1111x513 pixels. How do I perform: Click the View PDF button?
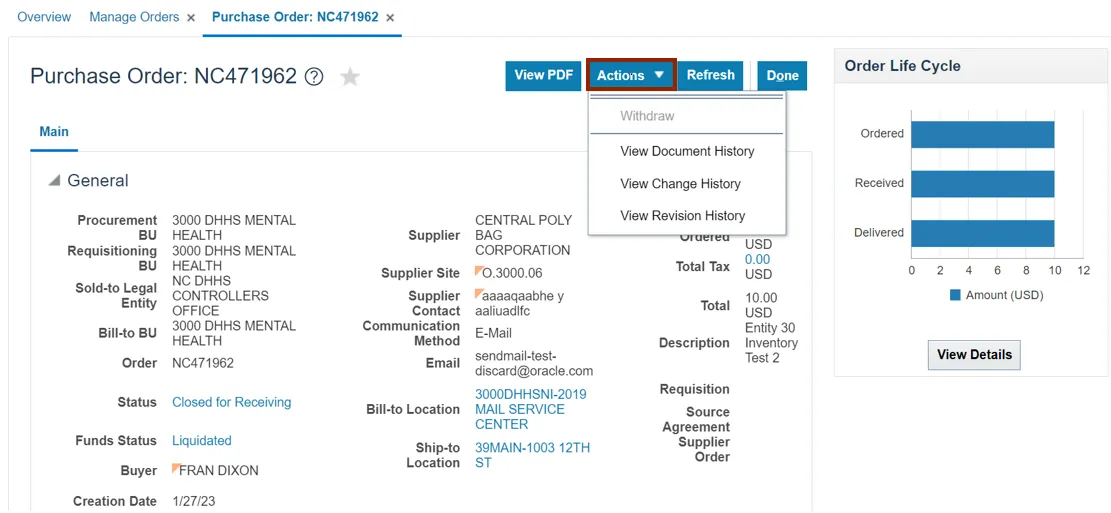pos(543,75)
